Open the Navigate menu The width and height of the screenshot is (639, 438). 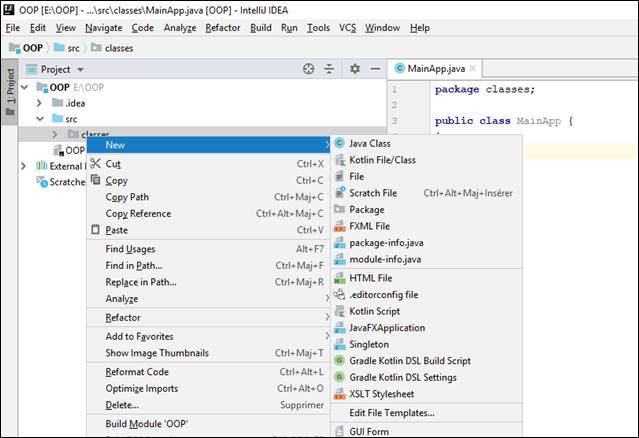click(104, 28)
